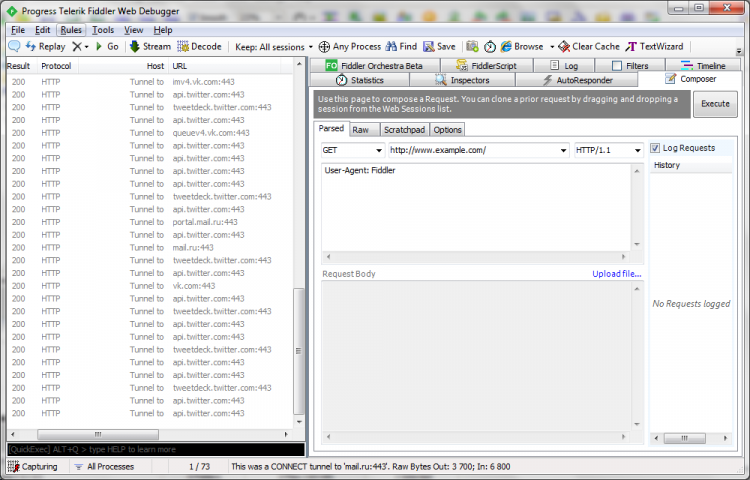Viewport: 750px width, 480px height.
Task: Open dropdown arrow next to Remove X
Action: point(87,47)
